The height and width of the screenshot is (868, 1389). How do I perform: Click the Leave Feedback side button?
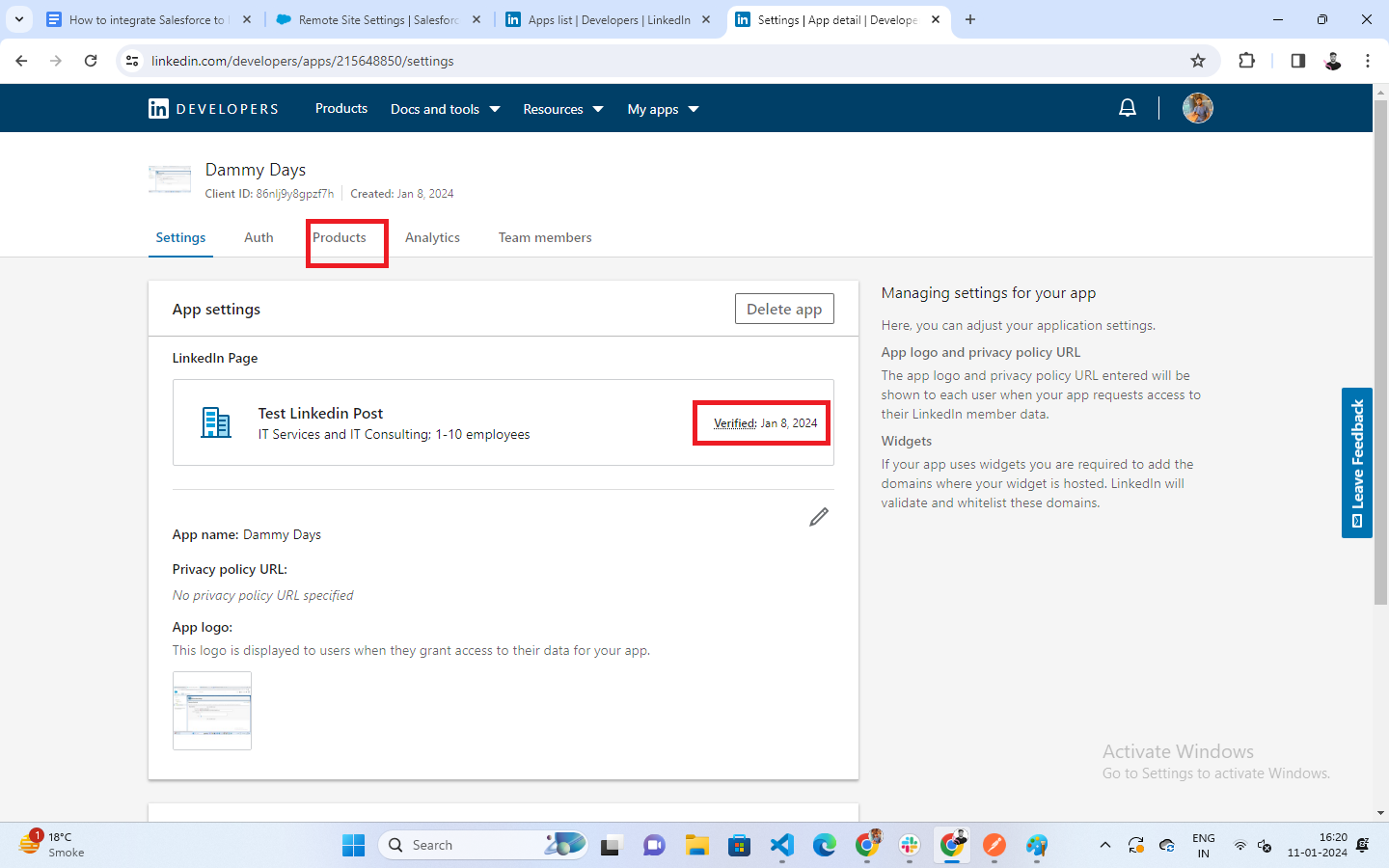[1357, 463]
